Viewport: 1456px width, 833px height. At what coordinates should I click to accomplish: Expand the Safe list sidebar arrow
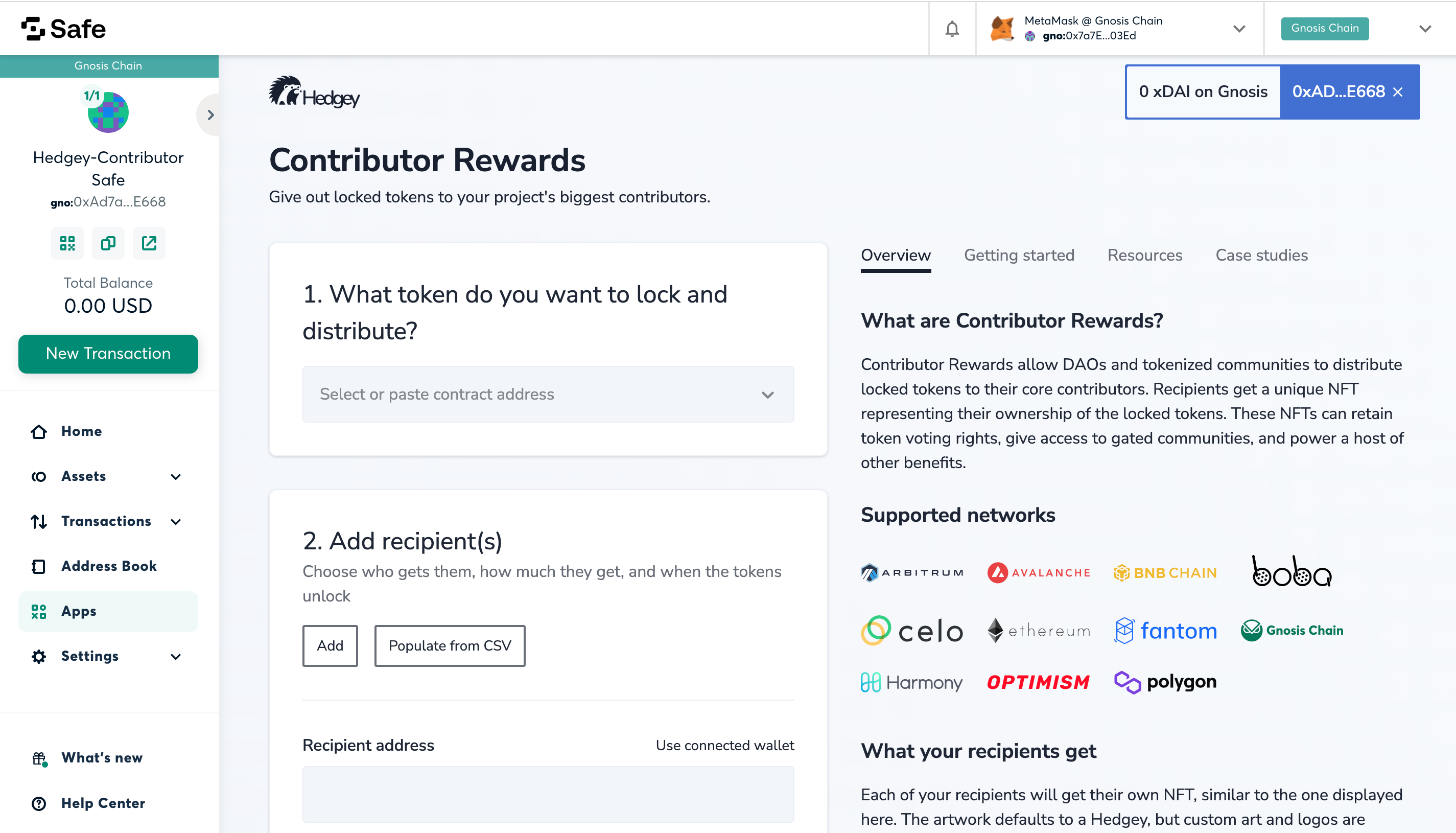click(x=210, y=115)
